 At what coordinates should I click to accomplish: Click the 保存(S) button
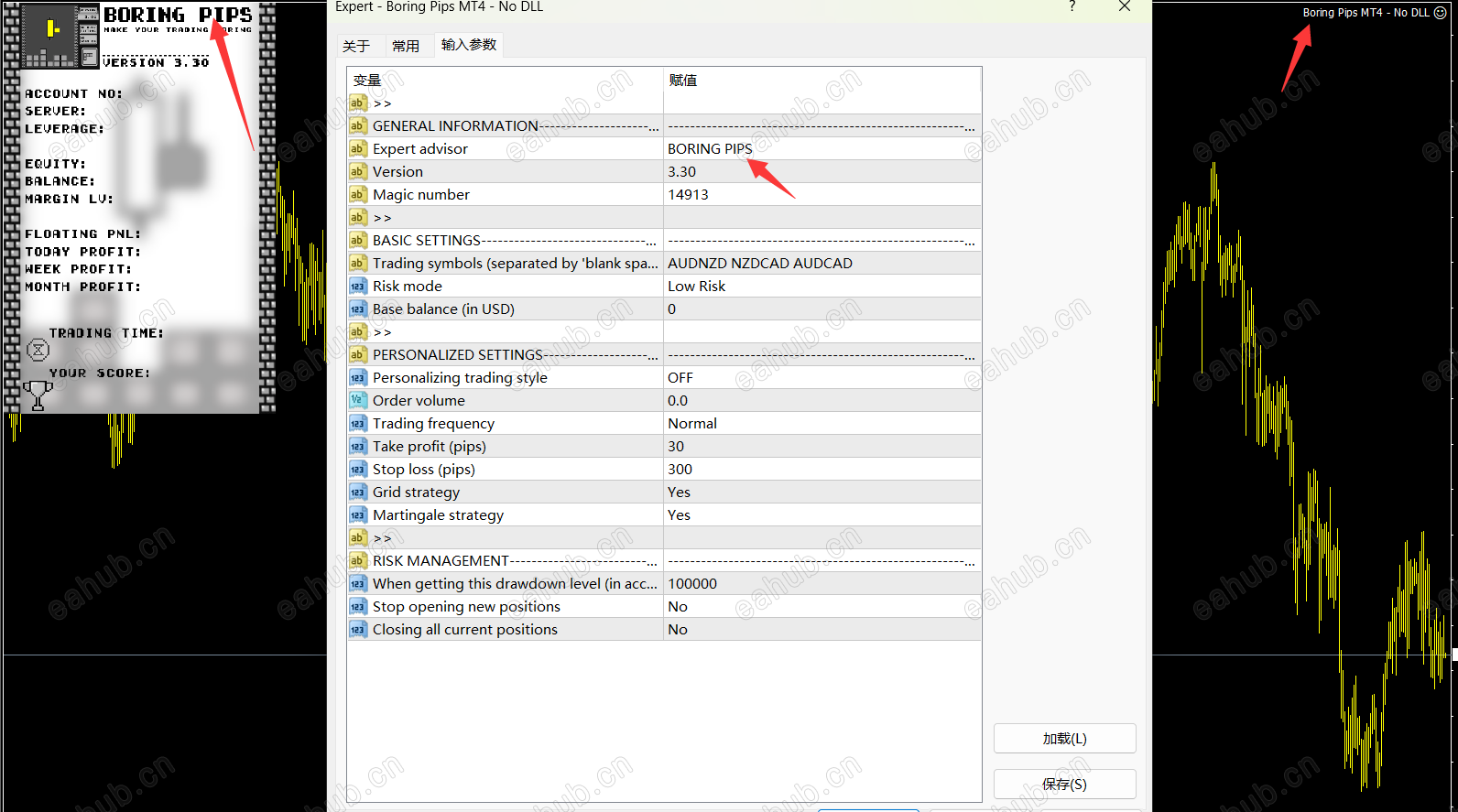[x=1065, y=785]
